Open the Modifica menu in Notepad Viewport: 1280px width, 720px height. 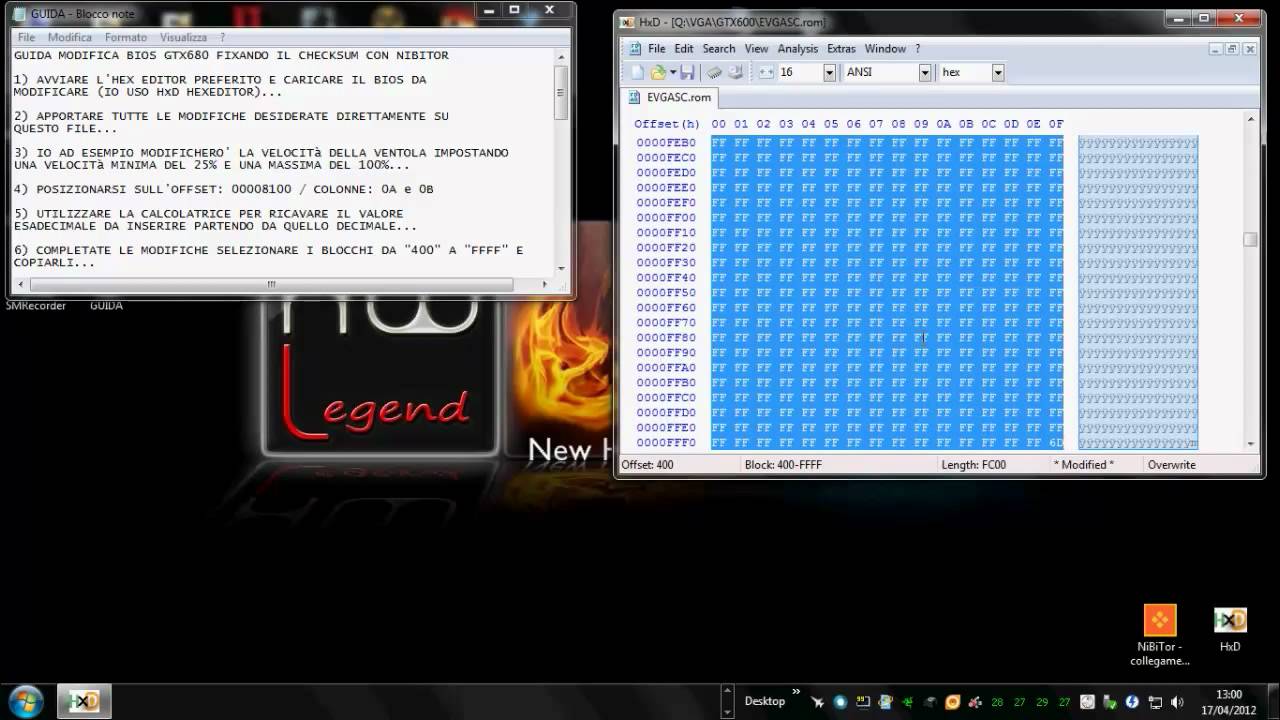(70, 37)
